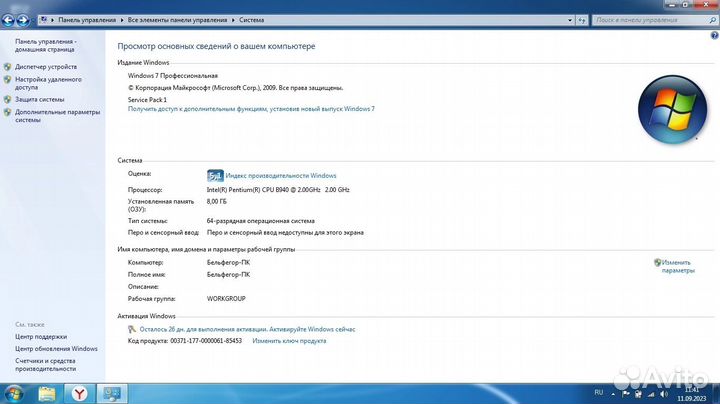Launch Yandex Browser from taskbar
Viewport: 720px width, 404px height.
pyautogui.click(x=79, y=394)
